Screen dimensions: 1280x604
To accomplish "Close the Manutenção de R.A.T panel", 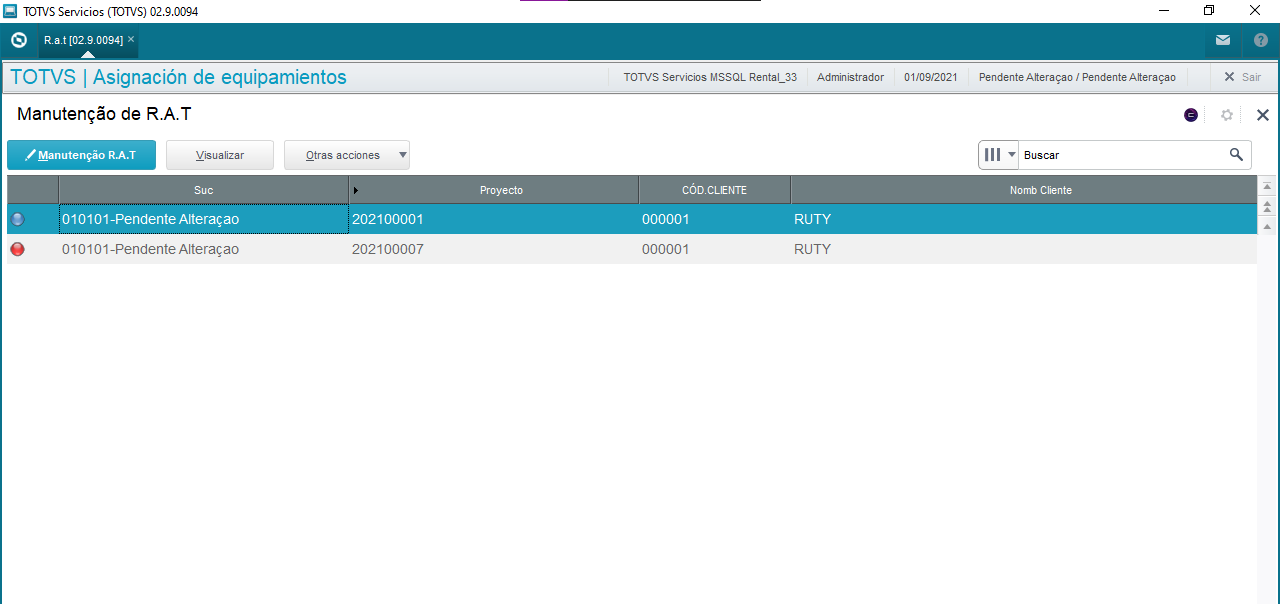I will 1263,115.
